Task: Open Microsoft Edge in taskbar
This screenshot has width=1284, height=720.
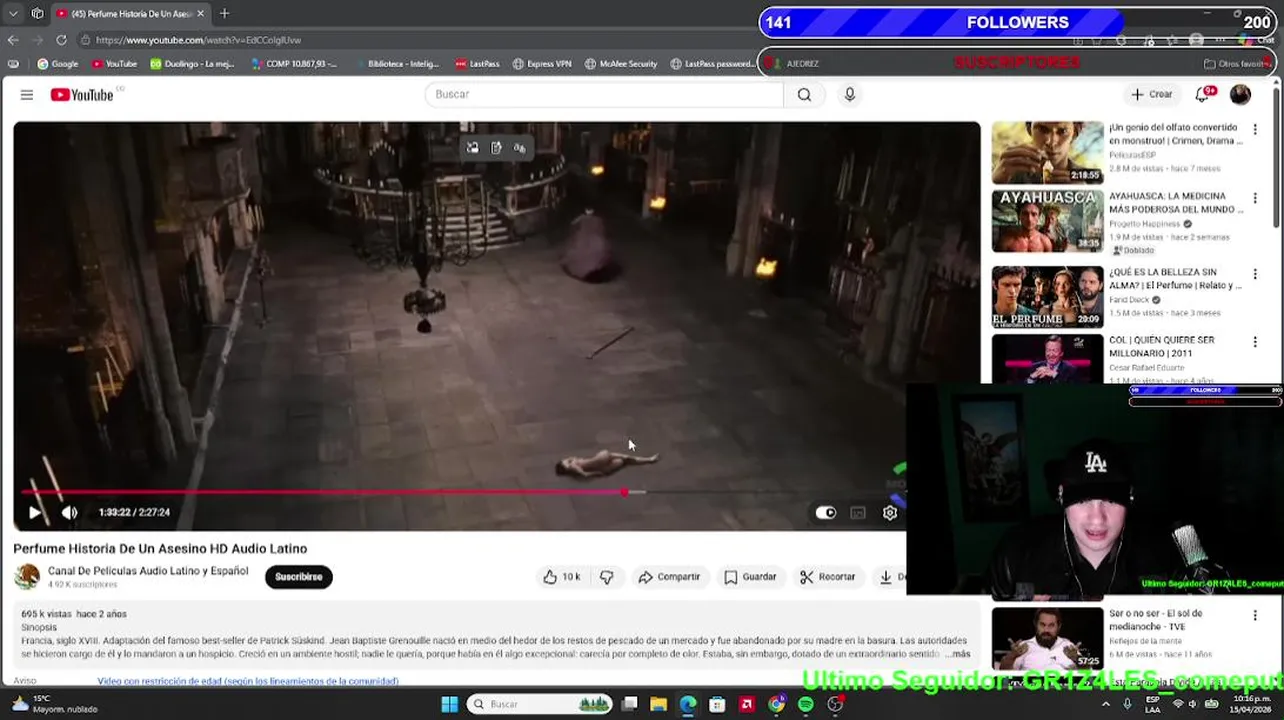Action: tap(688, 704)
